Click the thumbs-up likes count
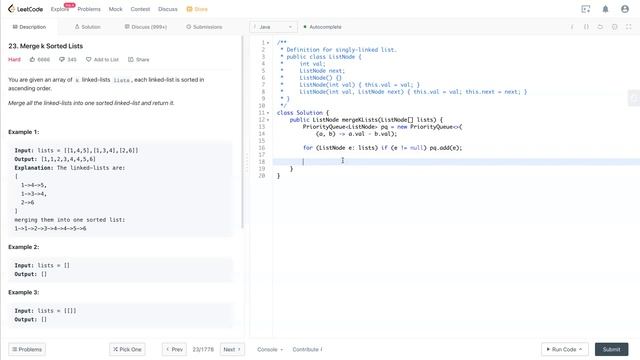The width and height of the screenshot is (640, 360). tap(40, 60)
